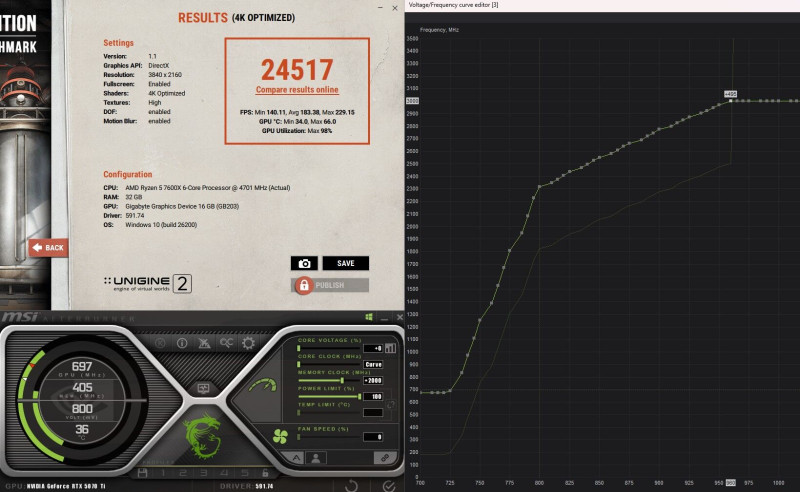Open the hardware monitor screen icon
Screen dimensions: 800x492
[x=204, y=389]
